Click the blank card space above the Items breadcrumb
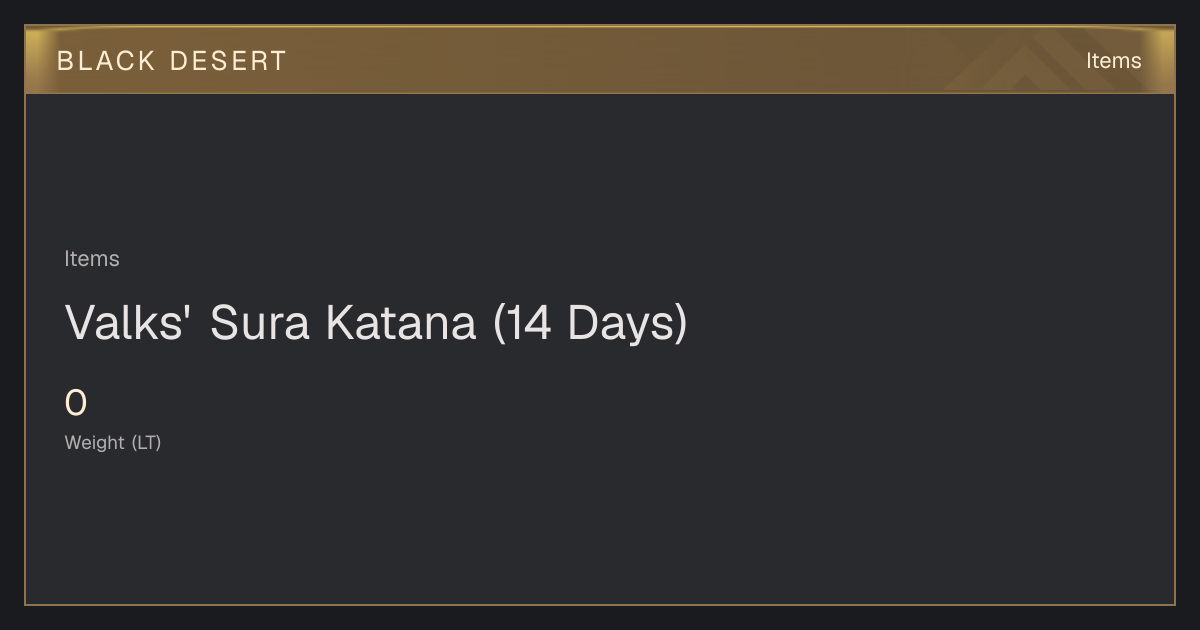The width and height of the screenshot is (1200, 630). [600, 170]
